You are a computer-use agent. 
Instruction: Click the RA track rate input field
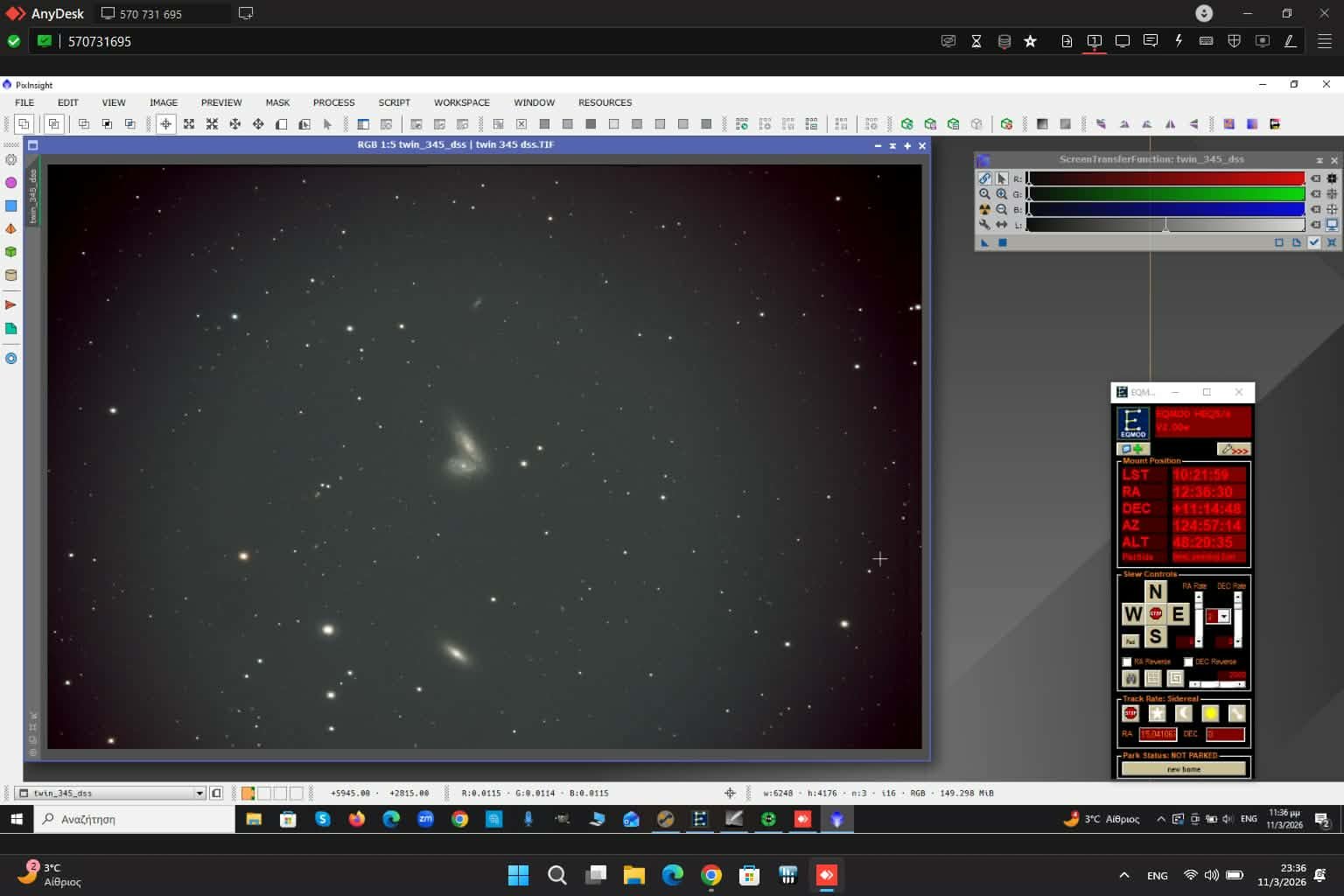[x=1157, y=734]
